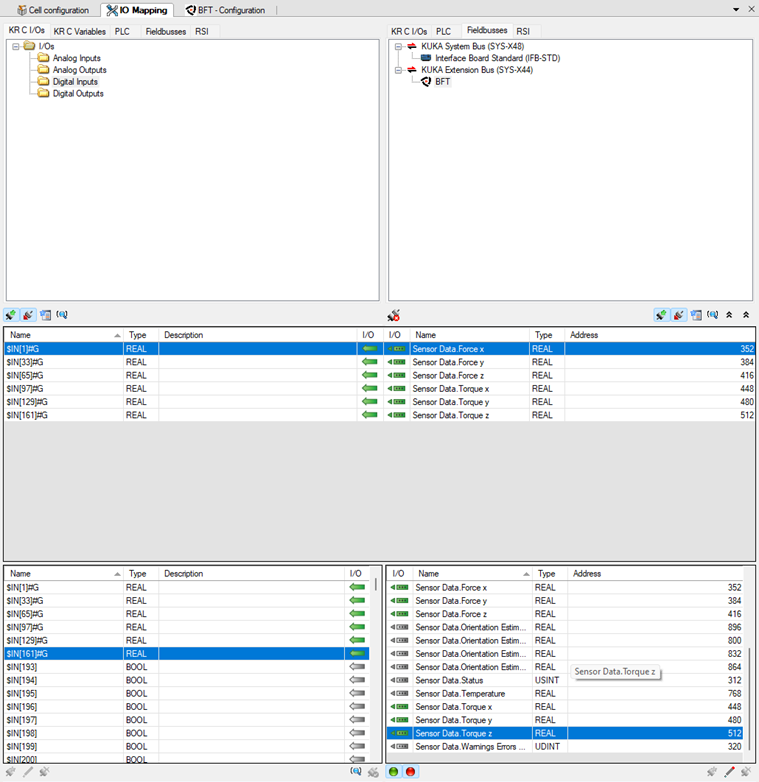Collapse the KUKA System Bus (SYS-X48) node
This screenshot has height=782, width=759.
tap(398, 46)
